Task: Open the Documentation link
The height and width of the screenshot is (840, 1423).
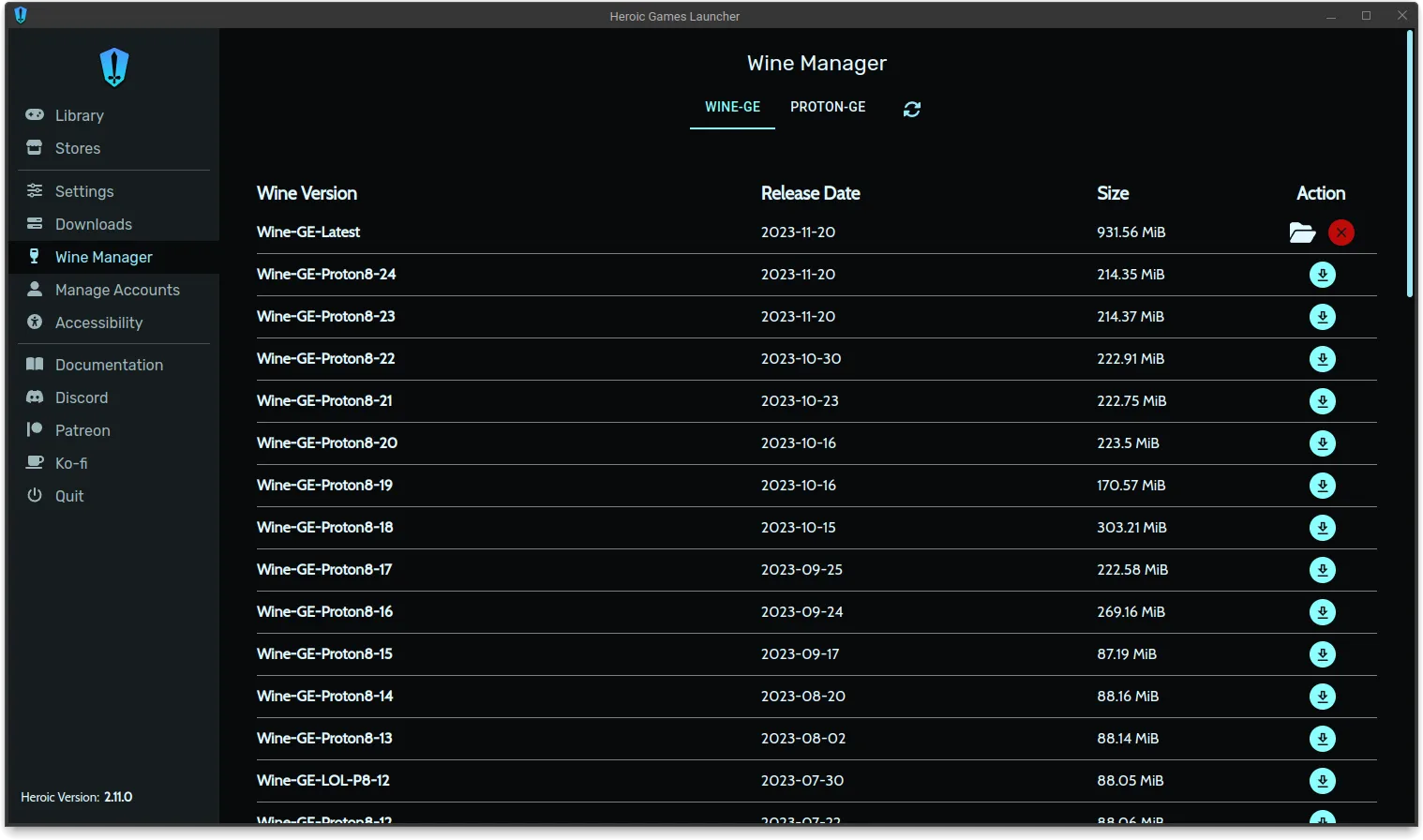Action: click(109, 365)
